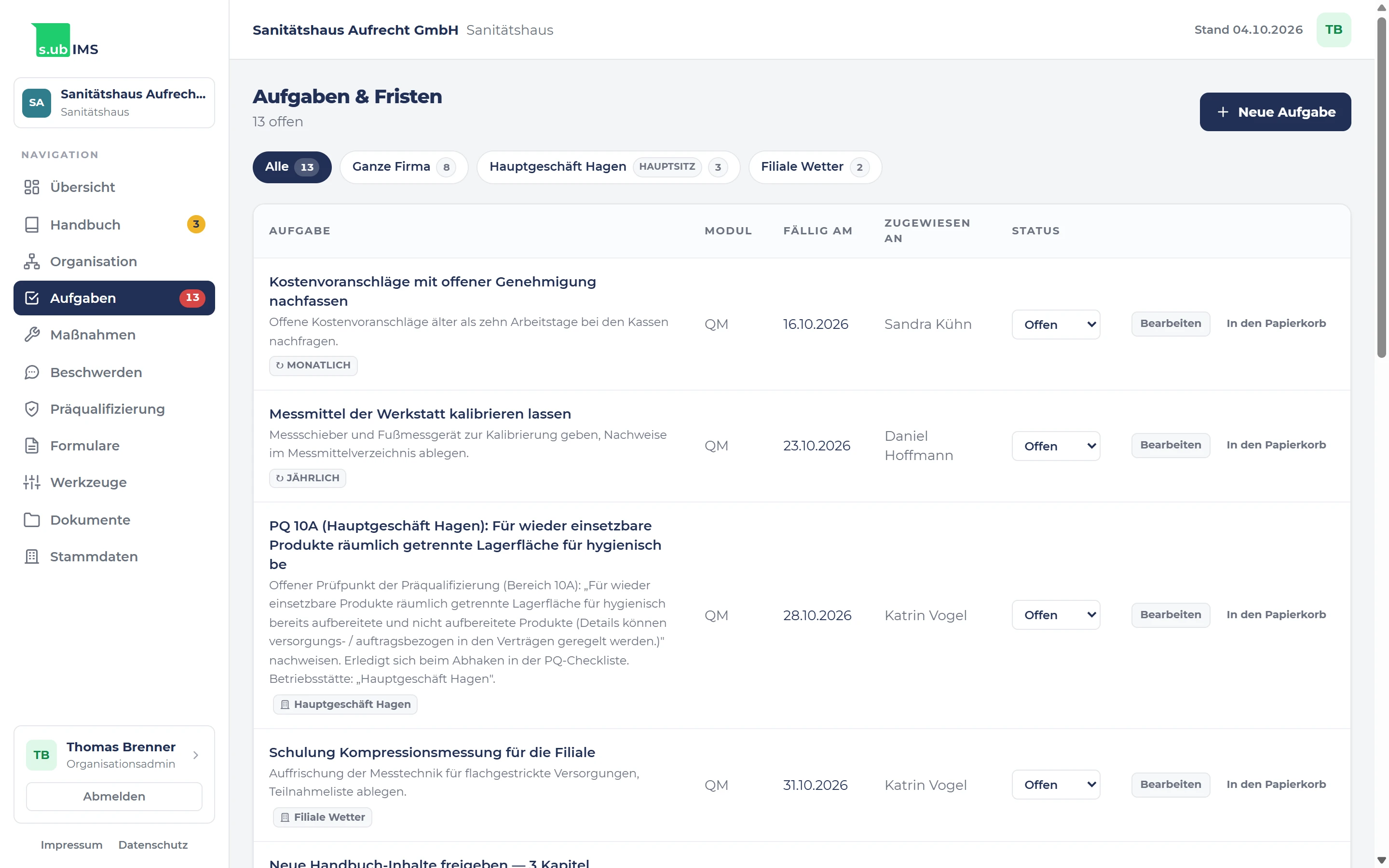Click the Dokumente folder icon
The width and height of the screenshot is (1389, 868).
31,519
